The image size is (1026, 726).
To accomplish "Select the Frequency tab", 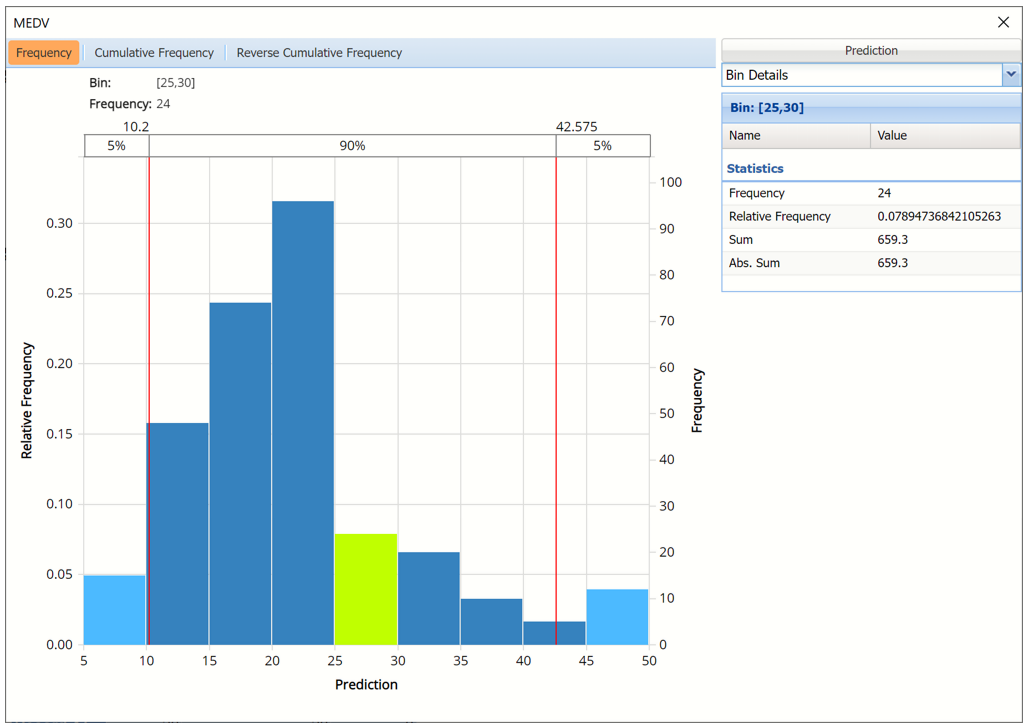I will click(x=44, y=53).
